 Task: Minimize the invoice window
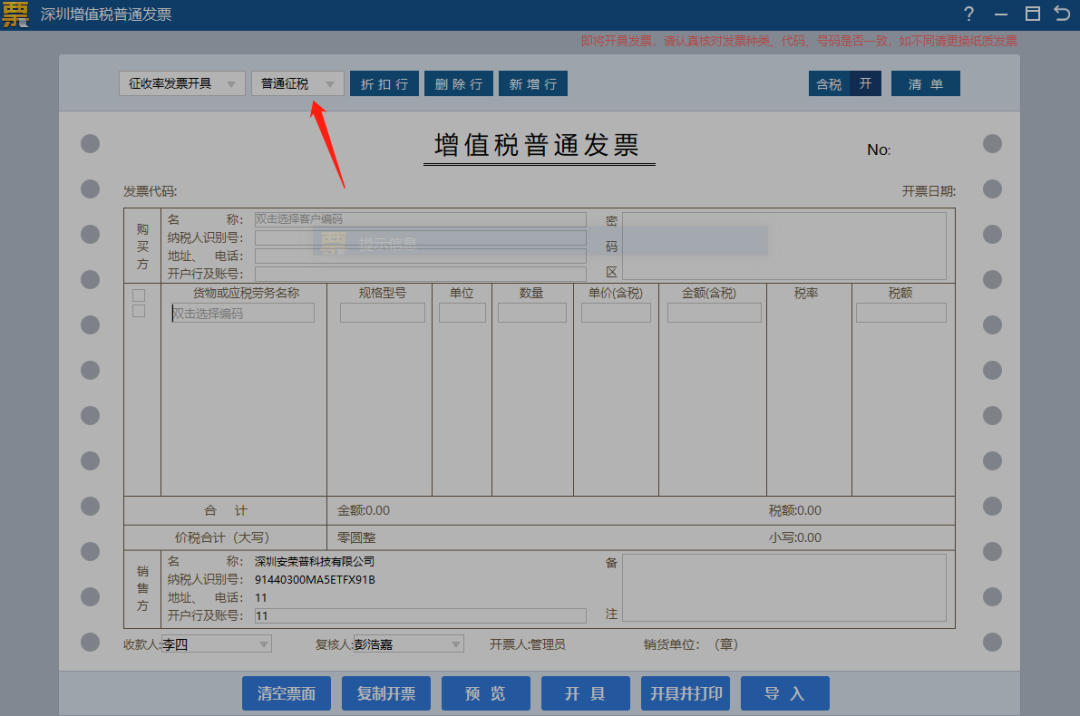pos(1001,14)
